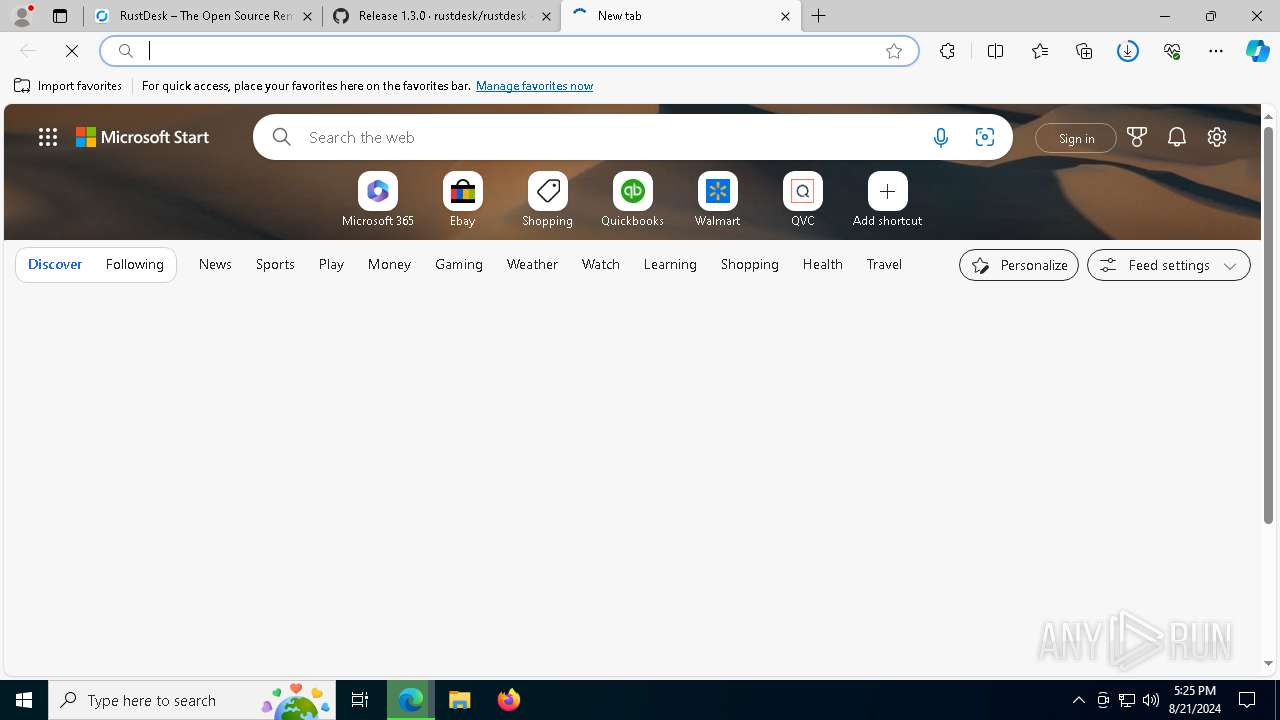The image size is (1280, 720).
Task: Launch Copilot sidebar
Action: point(1258,51)
